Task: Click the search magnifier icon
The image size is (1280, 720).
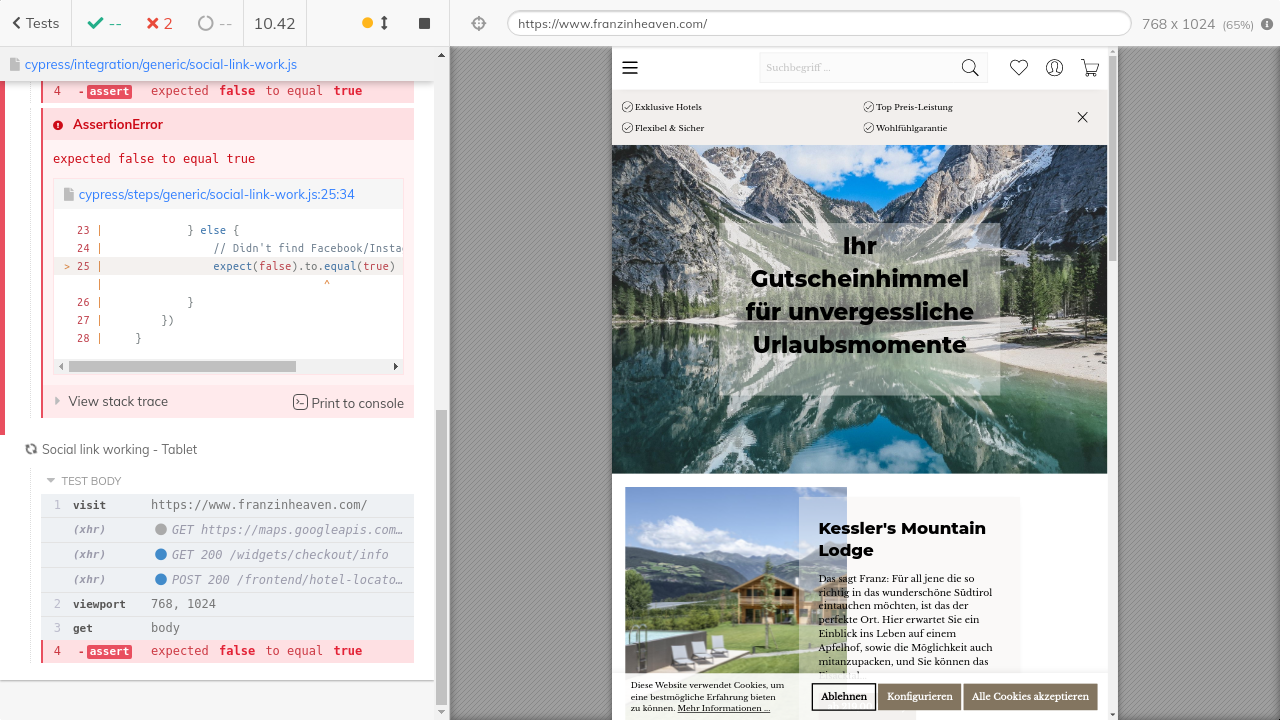Action: pos(969,68)
